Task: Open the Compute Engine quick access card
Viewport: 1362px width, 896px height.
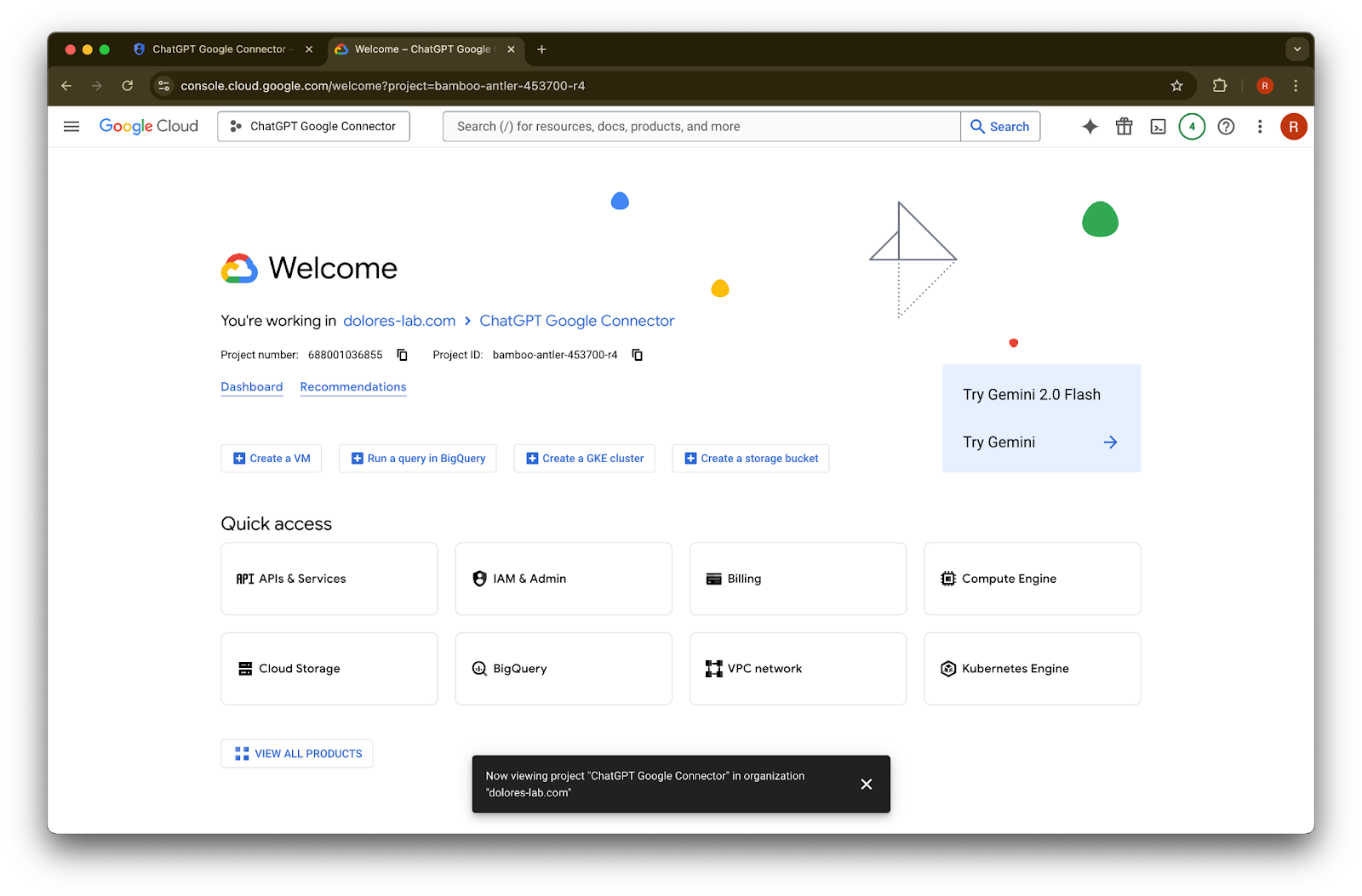Action: (1033, 579)
